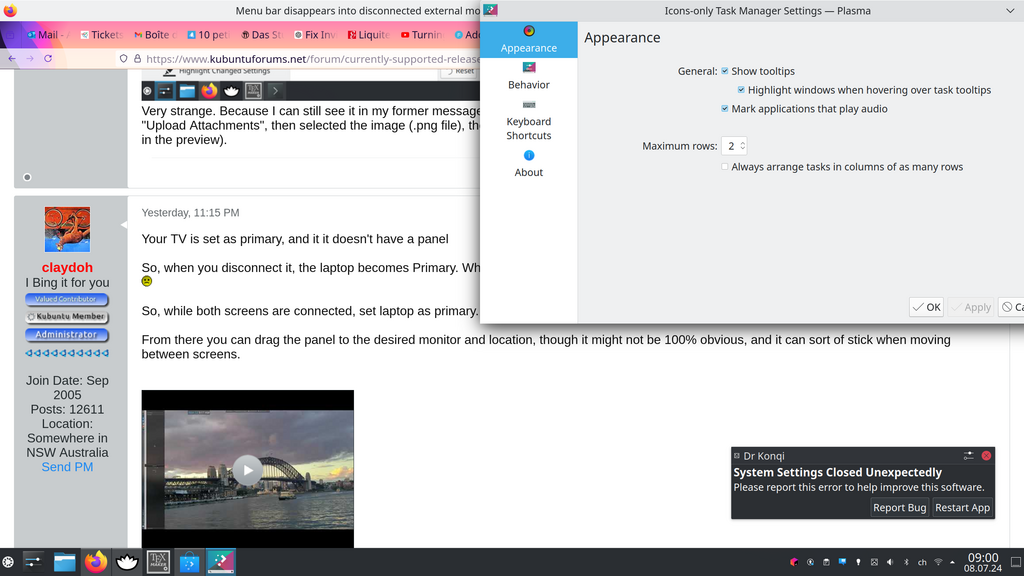Click OK in Task Manager Settings
Screen dimensions: 1024x576
pos(926,307)
